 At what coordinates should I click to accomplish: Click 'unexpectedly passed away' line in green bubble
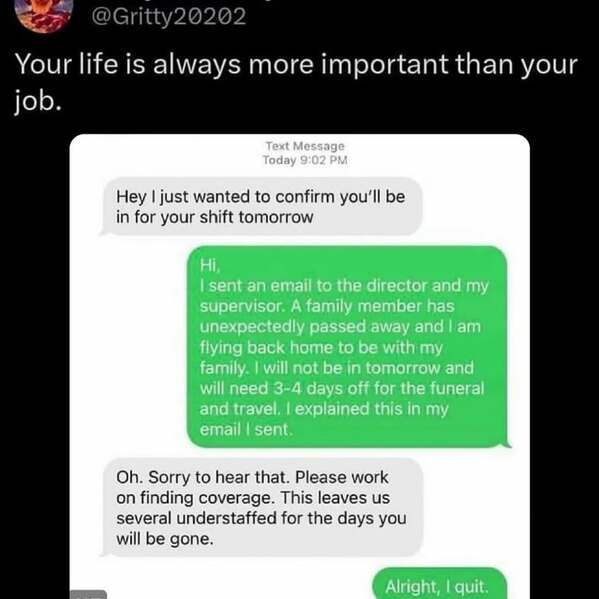(306, 327)
